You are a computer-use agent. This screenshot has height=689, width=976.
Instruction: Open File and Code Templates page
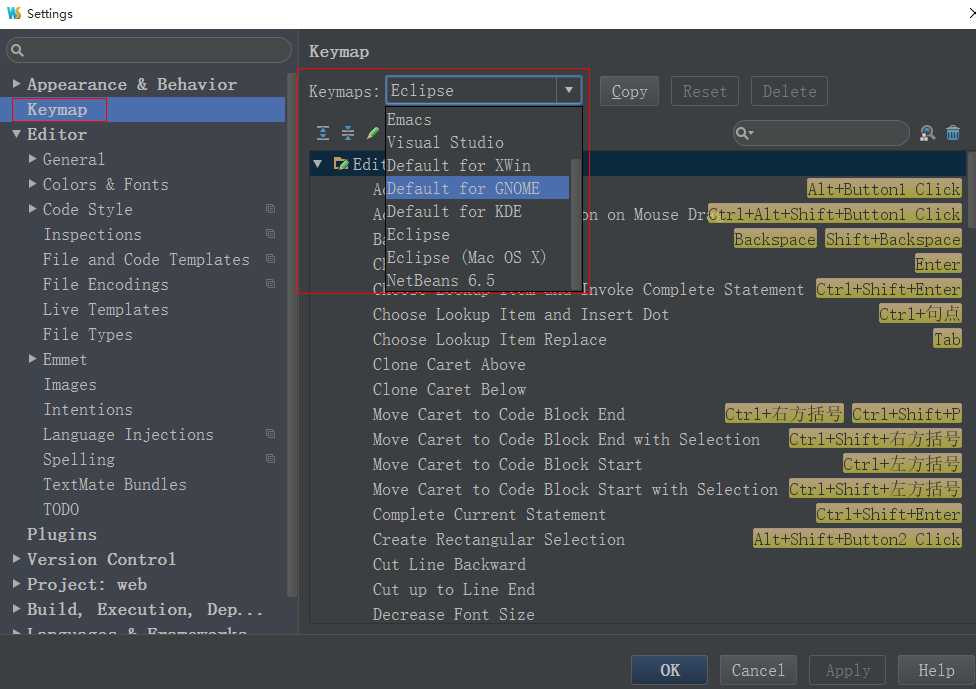coord(146,259)
